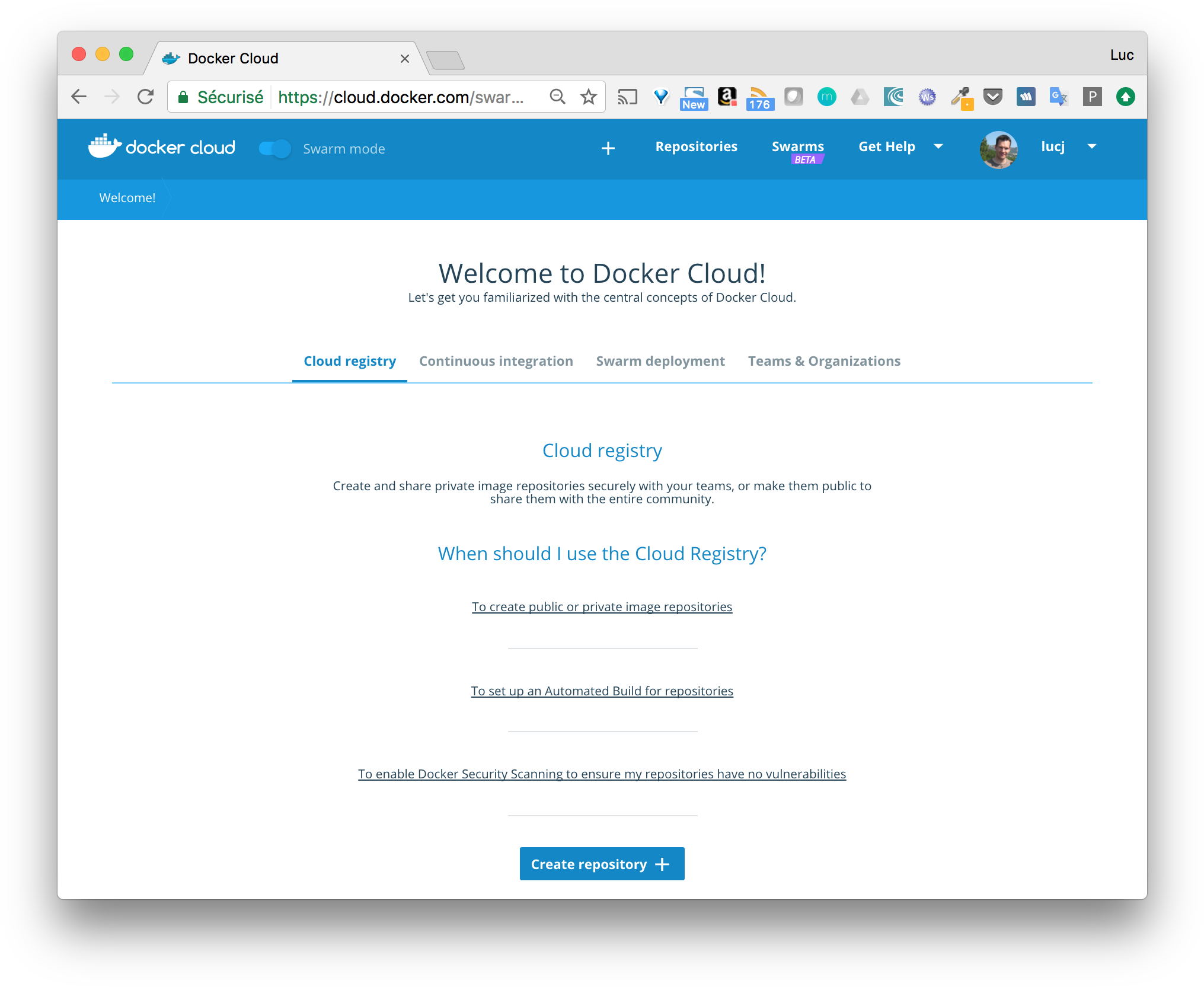Image resolution: width=1204 pixels, height=987 pixels.
Task: Click the green Sécurisé padlock
Action: click(x=184, y=97)
